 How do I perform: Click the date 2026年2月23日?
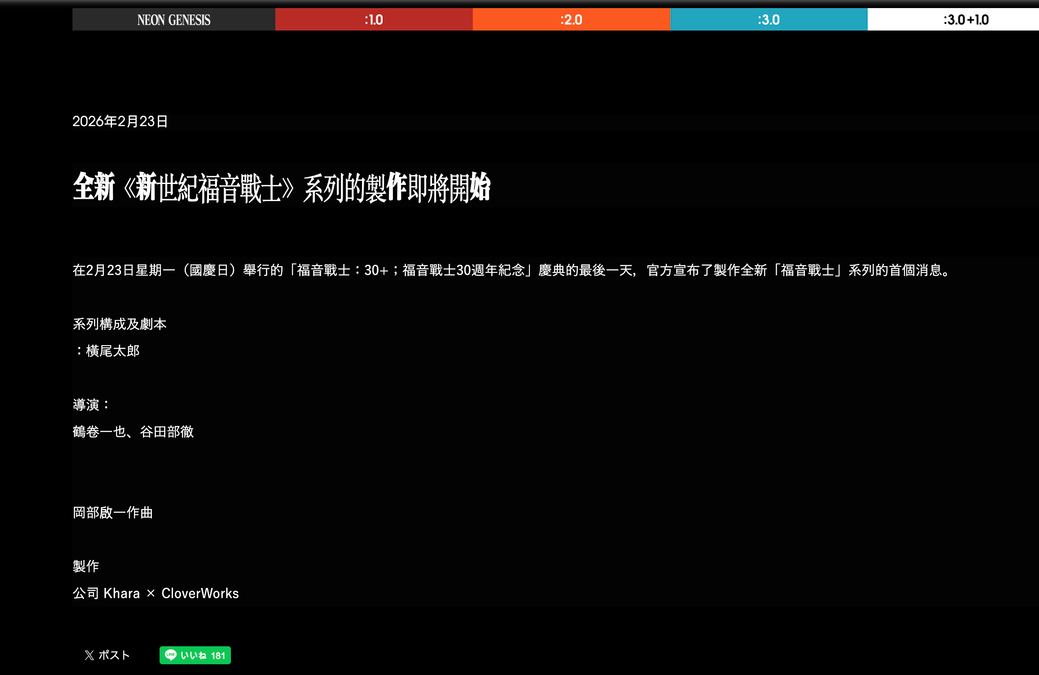click(x=120, y=121)
